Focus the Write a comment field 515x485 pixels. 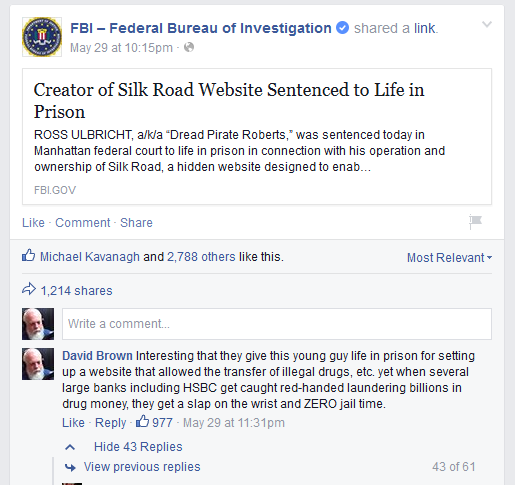[277, 324]
